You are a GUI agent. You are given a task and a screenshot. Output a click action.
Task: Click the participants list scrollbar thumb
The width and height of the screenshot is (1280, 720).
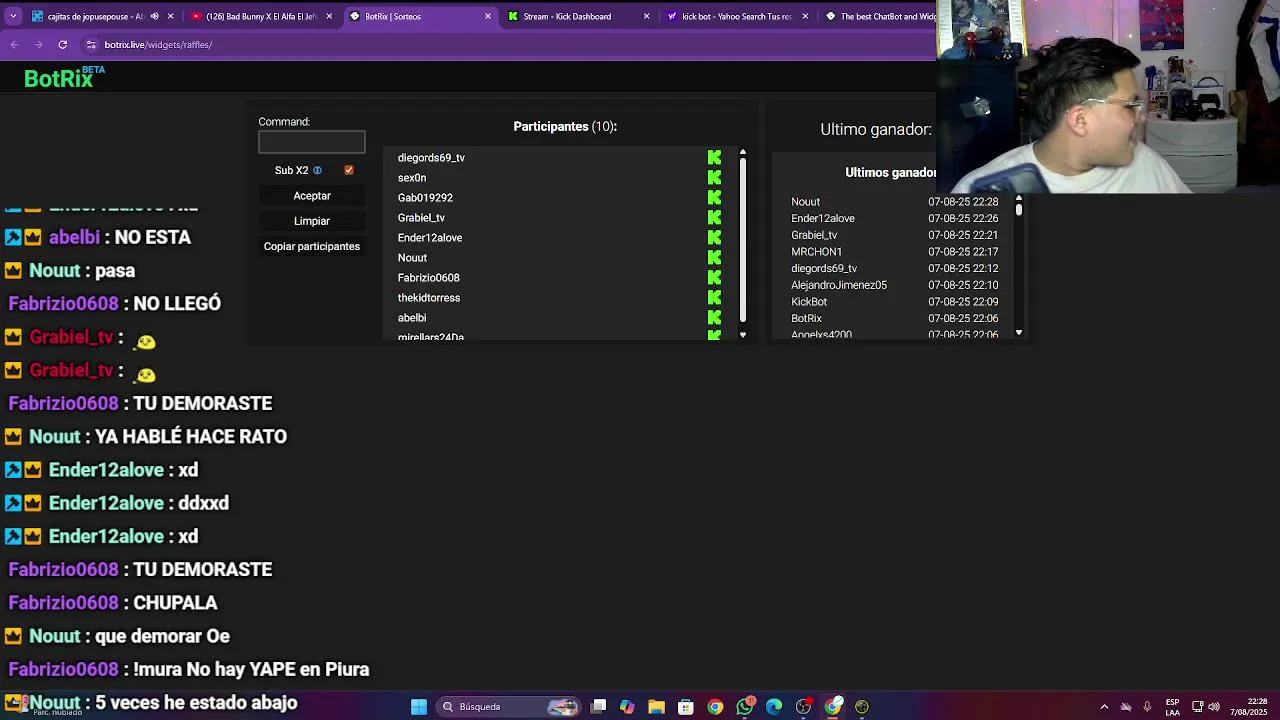(743, 240)
